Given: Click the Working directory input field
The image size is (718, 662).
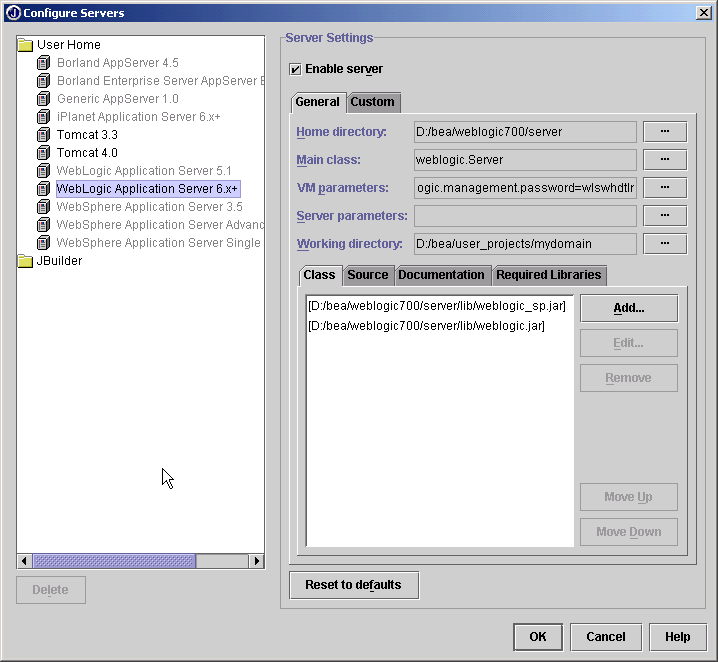Looking at the screenshot, I should click(525, 244).
